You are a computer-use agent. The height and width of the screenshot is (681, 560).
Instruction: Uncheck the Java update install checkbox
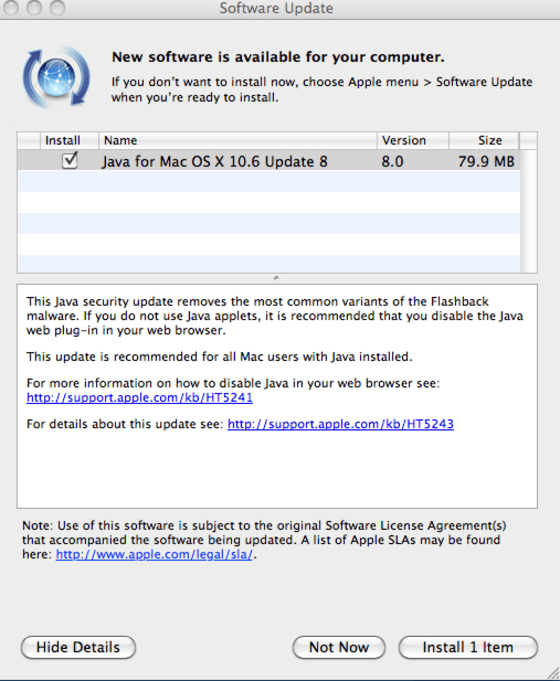click(70, 161)
